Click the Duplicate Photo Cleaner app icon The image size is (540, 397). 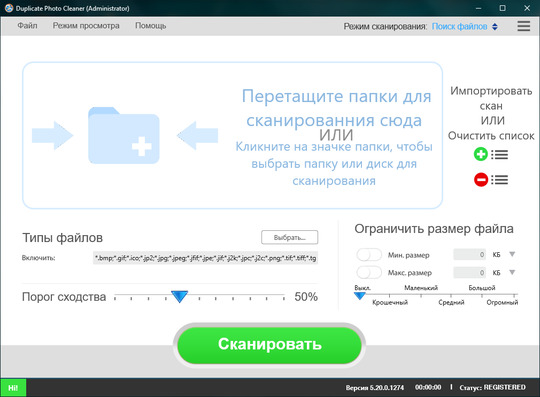[x=9, y=8]
